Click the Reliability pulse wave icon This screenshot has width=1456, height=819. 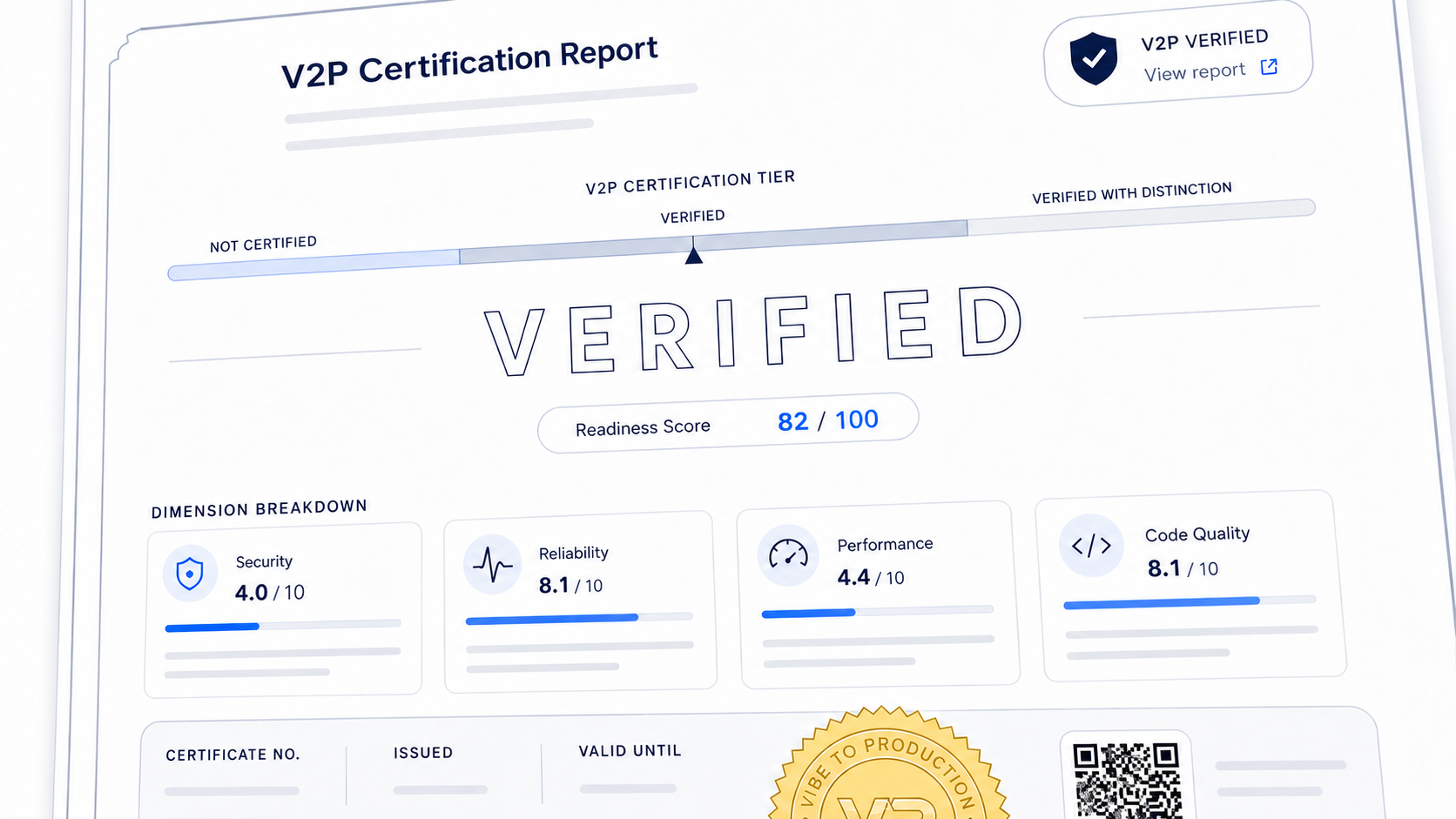click(493, 564)
